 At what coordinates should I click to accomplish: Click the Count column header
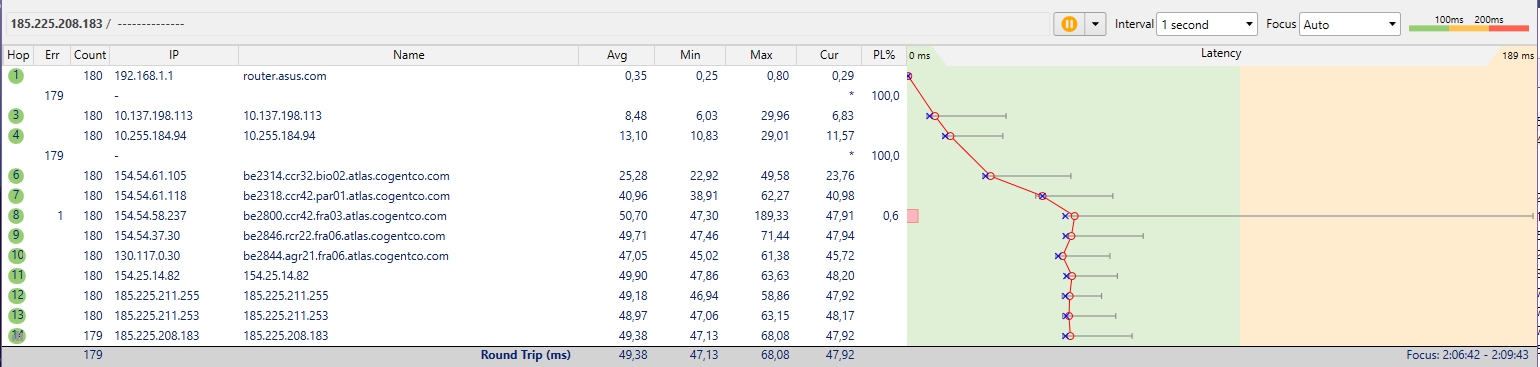(90, 55)
